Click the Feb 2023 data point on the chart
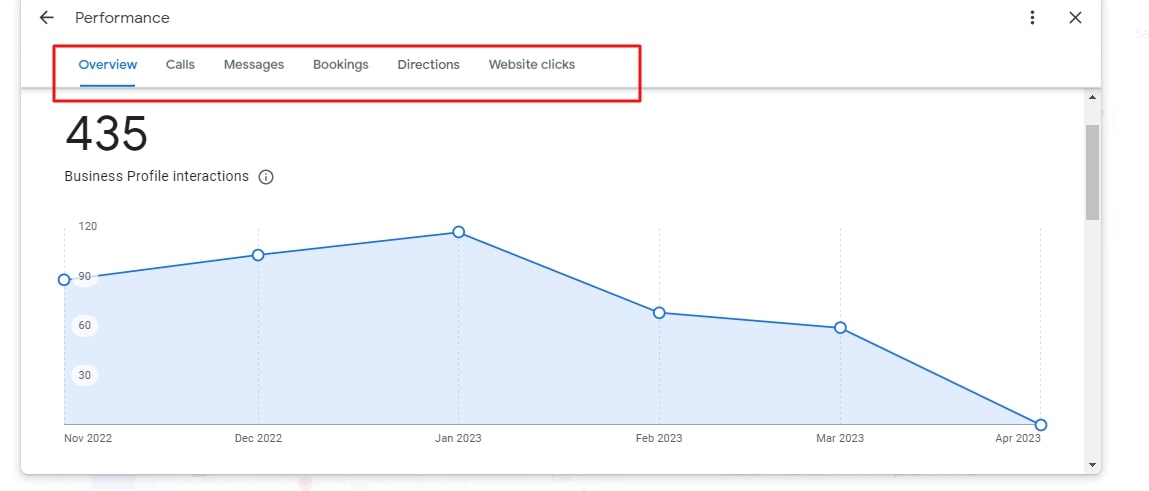This screenshot has width=1149, height=491. (659, 313)
